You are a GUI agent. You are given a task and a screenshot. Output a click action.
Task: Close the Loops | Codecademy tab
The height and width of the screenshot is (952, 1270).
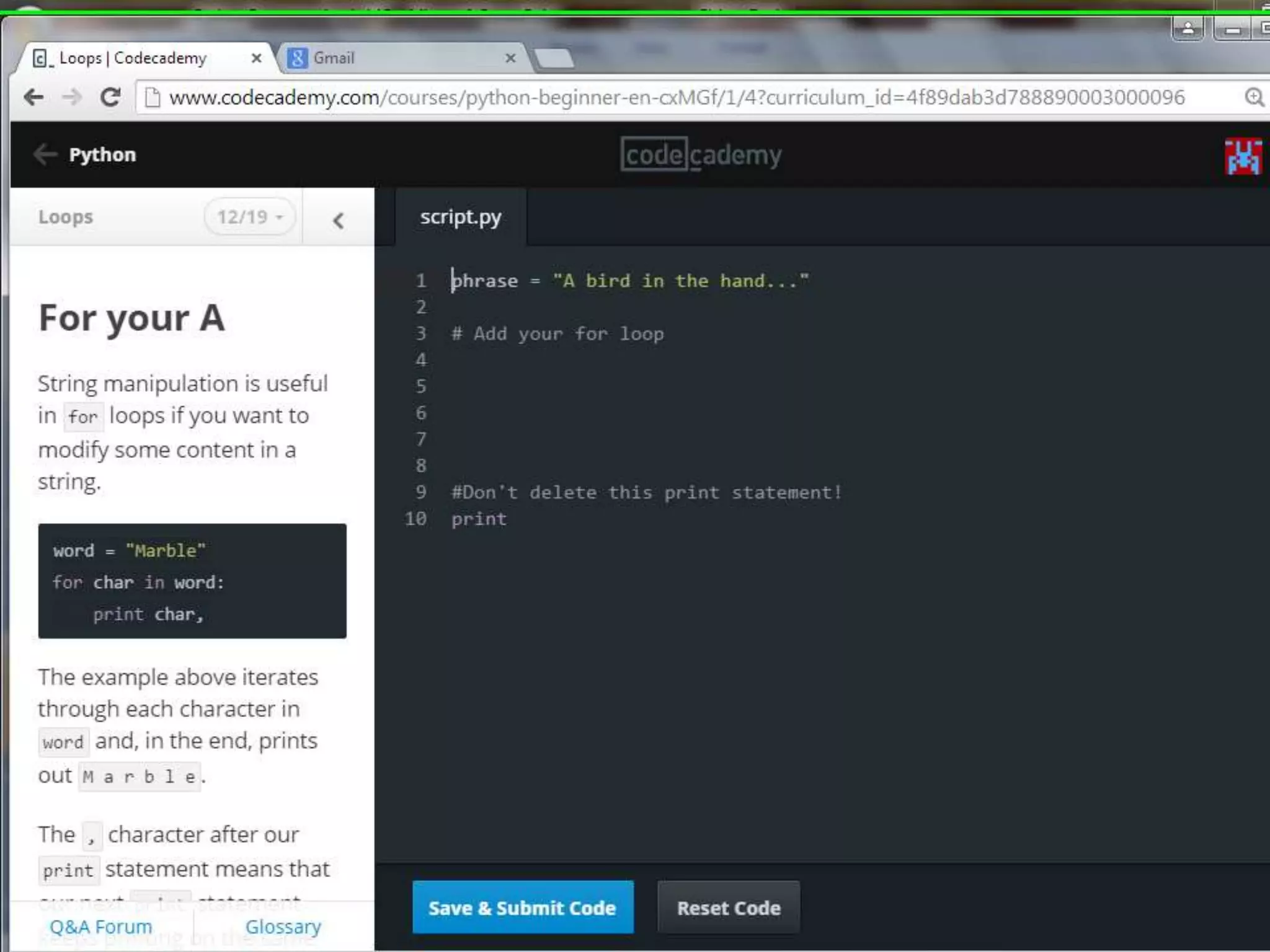tap(256, 58)
